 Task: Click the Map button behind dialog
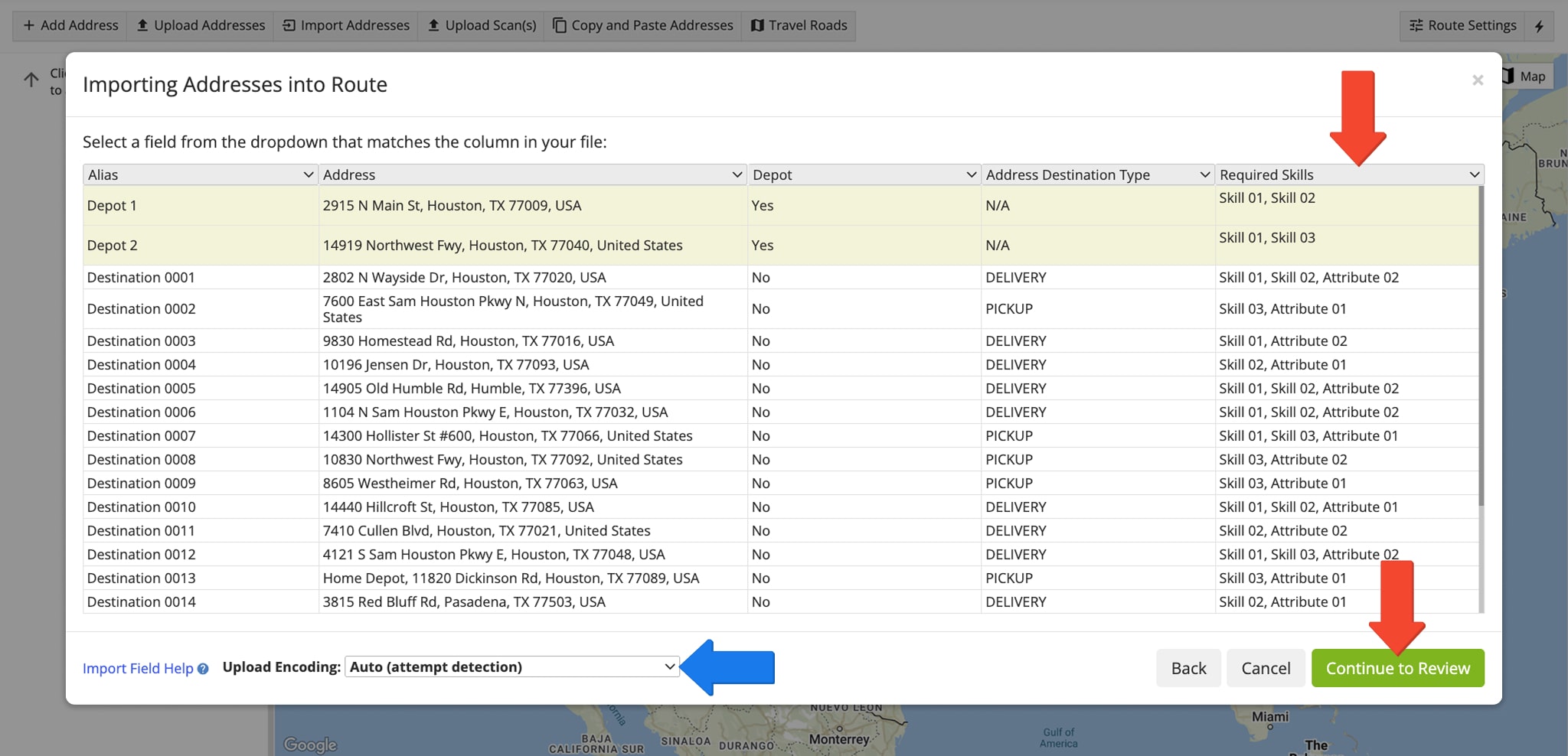click(1525, 76)
